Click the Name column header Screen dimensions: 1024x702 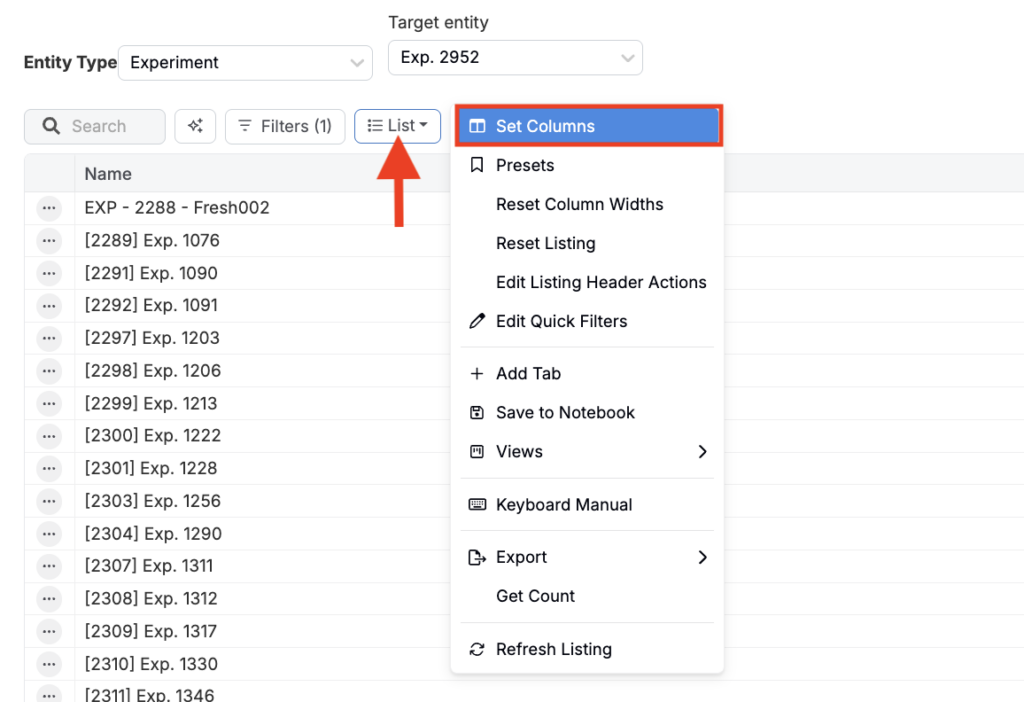click(108, 174)
